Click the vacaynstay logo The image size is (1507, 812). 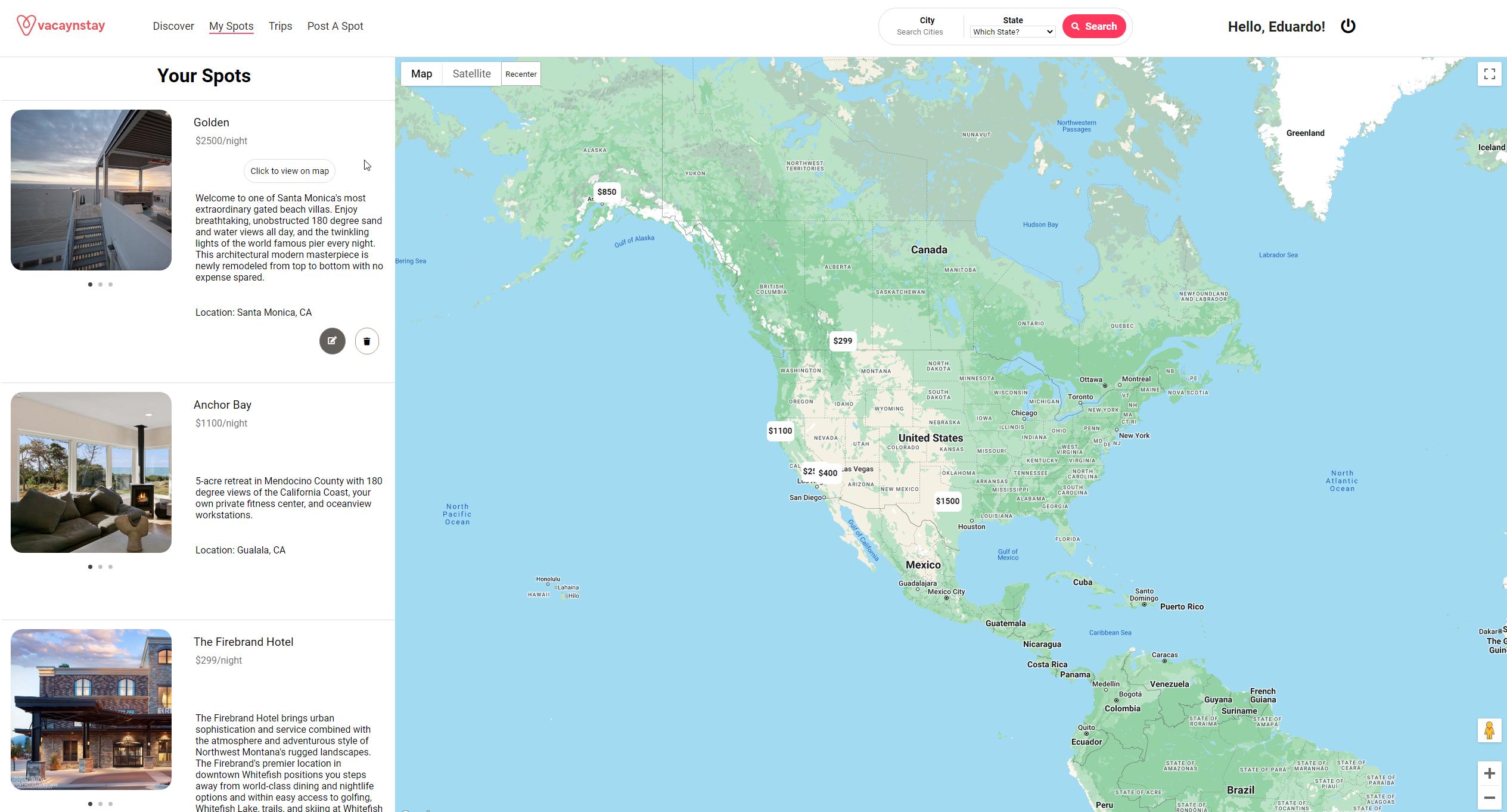tap(61, 26)
